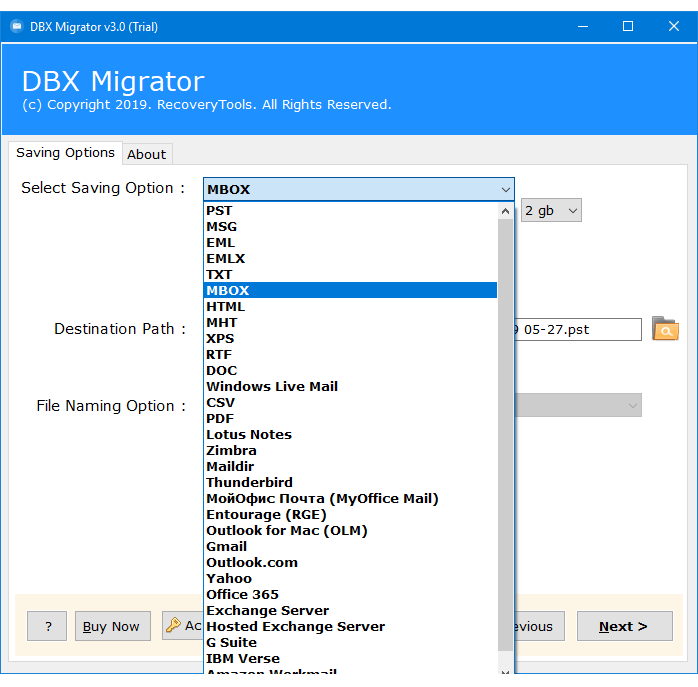698x687 pixels.
Task: Select EML format in the list
Action: 350,243
